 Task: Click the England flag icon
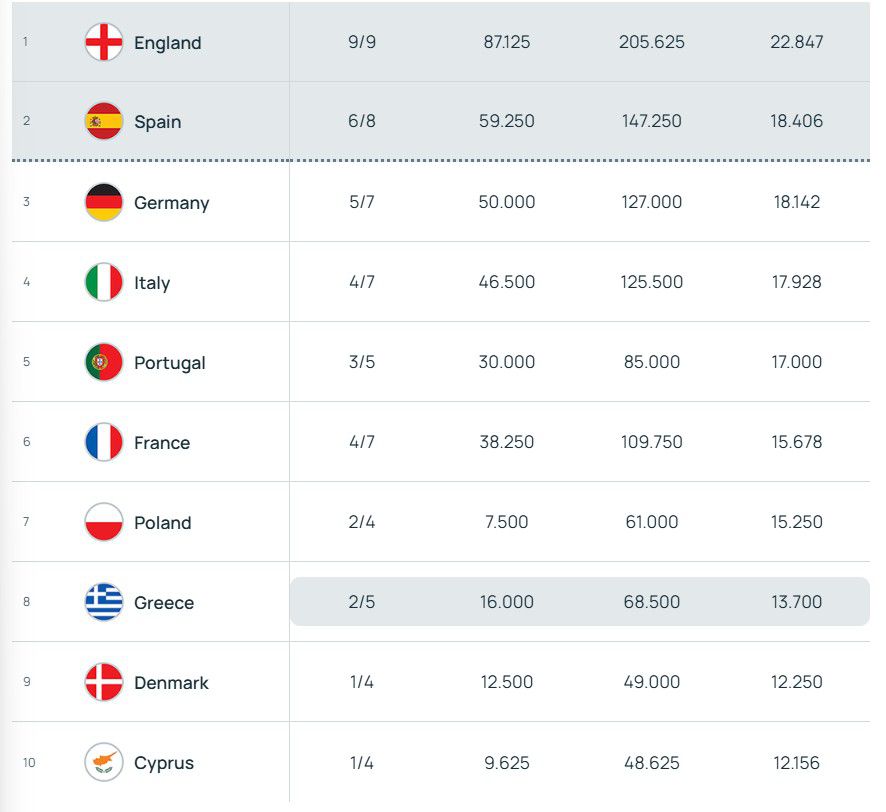[103, 43]
